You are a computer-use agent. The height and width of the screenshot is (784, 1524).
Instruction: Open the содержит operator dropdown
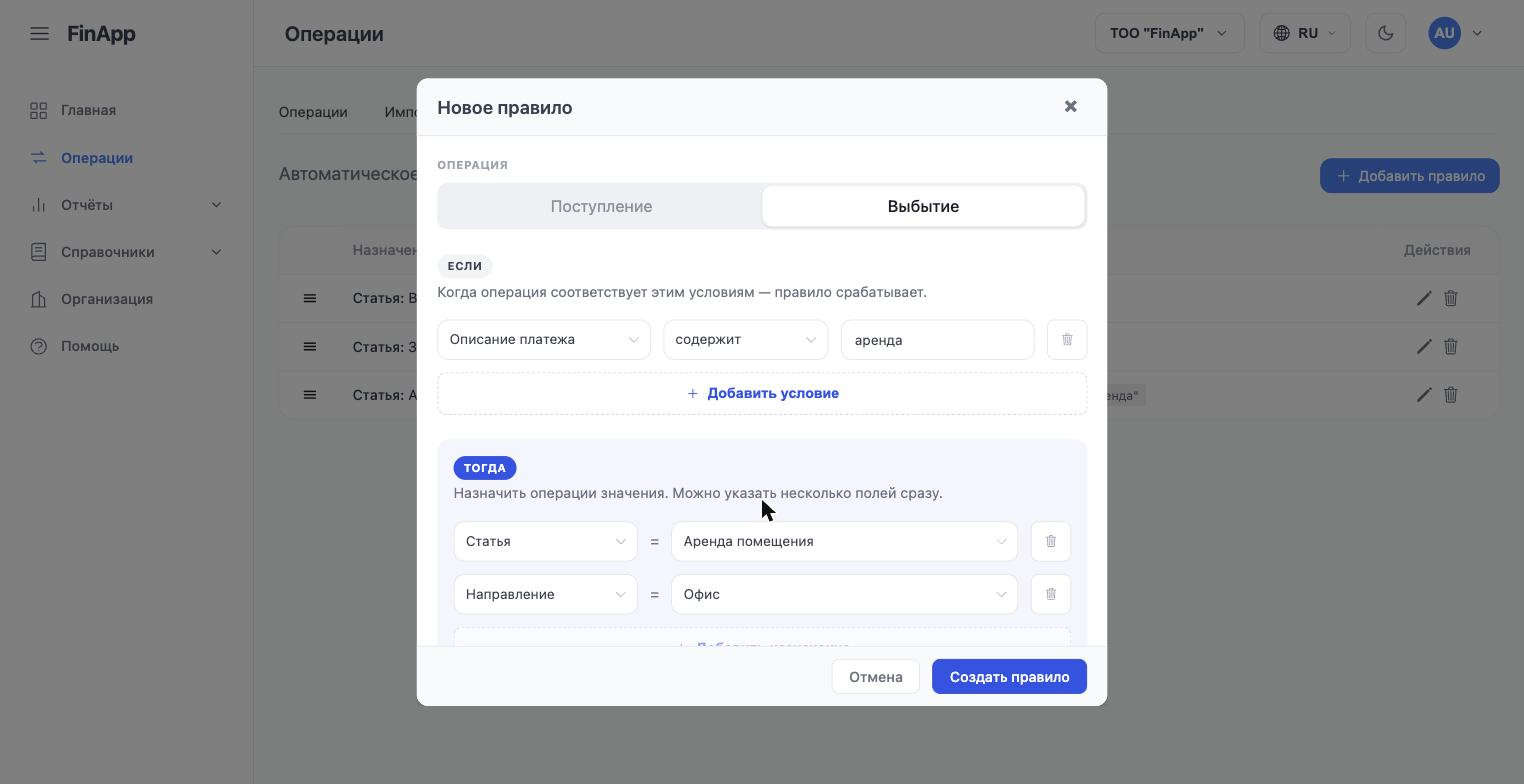(746, 340)
